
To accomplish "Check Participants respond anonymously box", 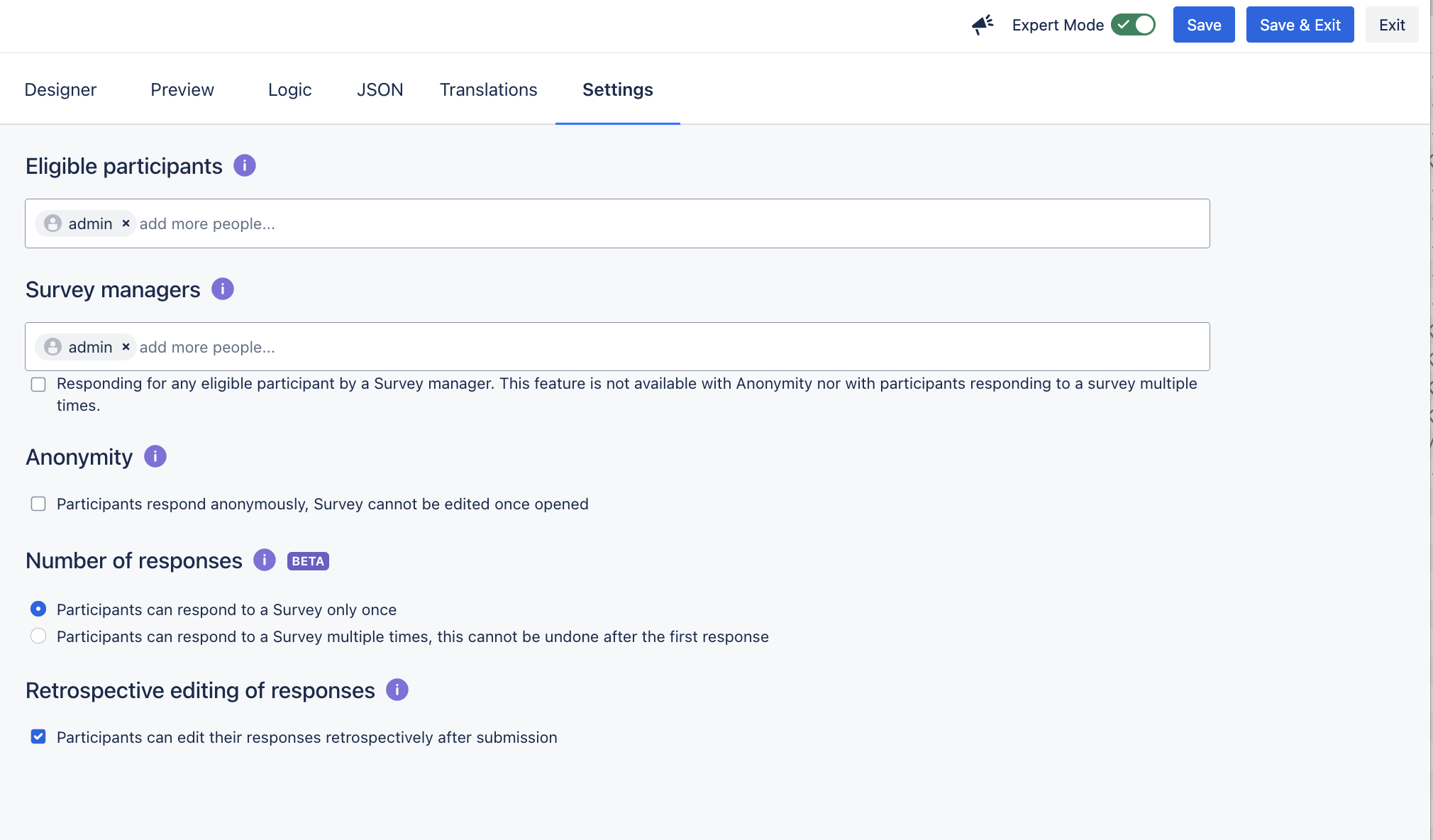I will pos(38,504).
